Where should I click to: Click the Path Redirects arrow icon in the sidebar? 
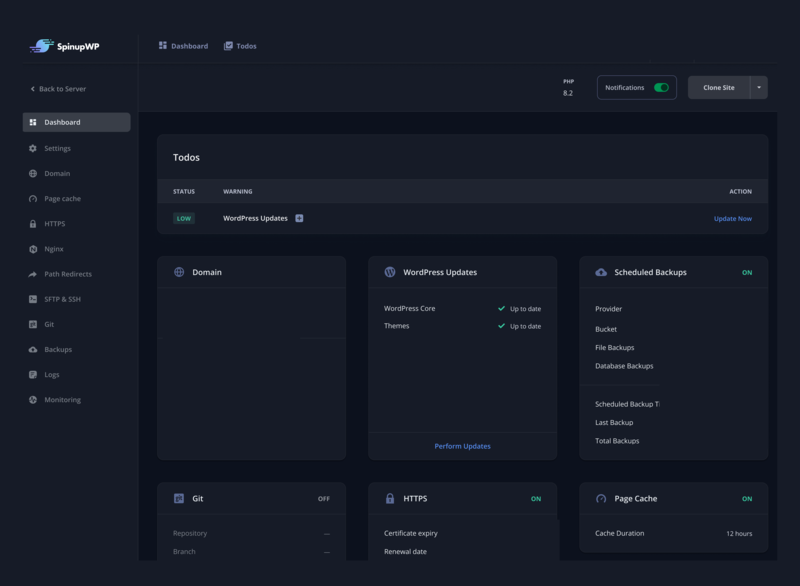(x=33, y=274)
